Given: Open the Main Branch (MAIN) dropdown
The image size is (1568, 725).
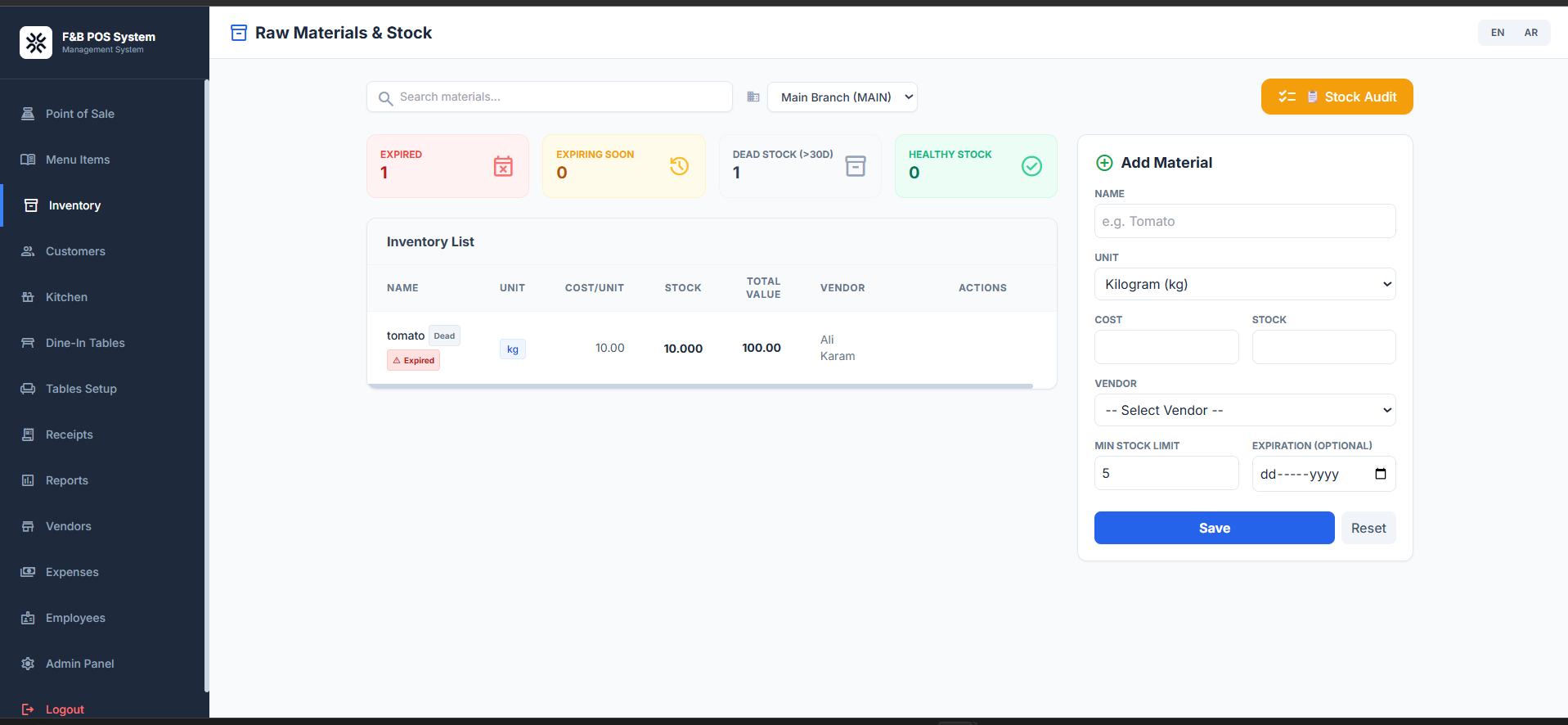Looking at the screenshot, I should (842, 97).
